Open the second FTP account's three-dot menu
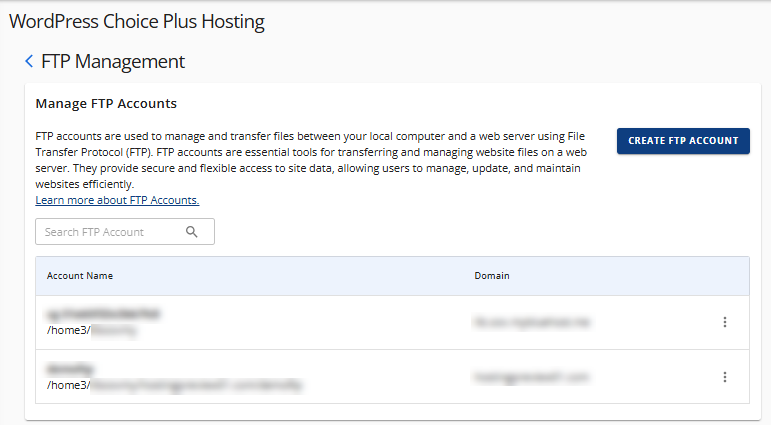This screenshot has width=771, height=425. tap(725, 377)
